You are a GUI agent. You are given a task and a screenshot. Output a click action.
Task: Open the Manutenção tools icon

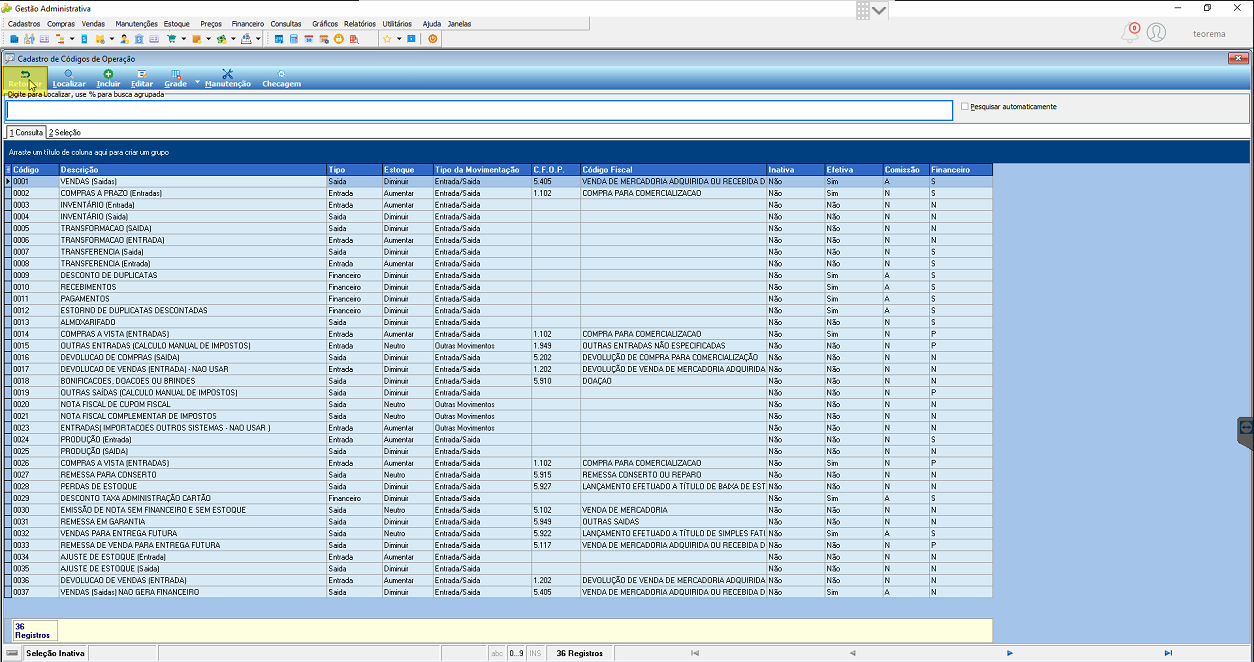227,74
